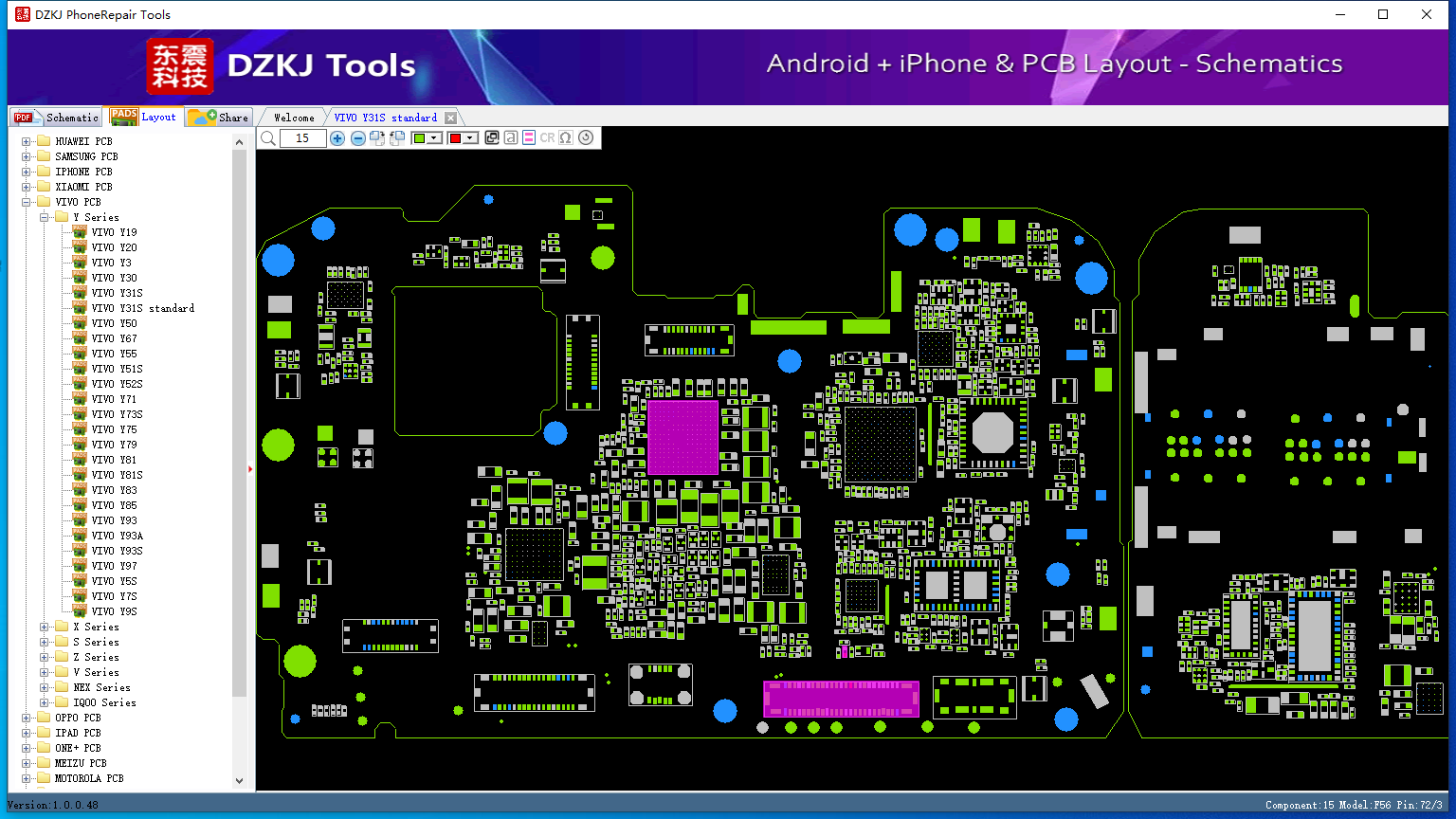The width and height of the screenshot is (1456, 819).
Task: Select VIVO Y19 in tree
Action: click(114, 232)
